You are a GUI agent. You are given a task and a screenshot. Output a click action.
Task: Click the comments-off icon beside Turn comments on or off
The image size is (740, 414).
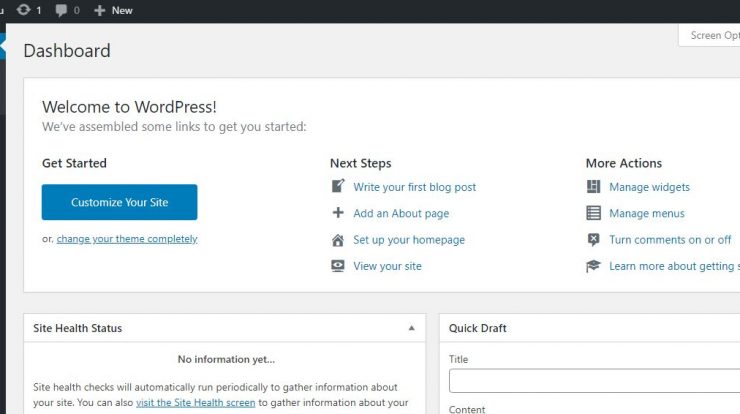[593, 239]
